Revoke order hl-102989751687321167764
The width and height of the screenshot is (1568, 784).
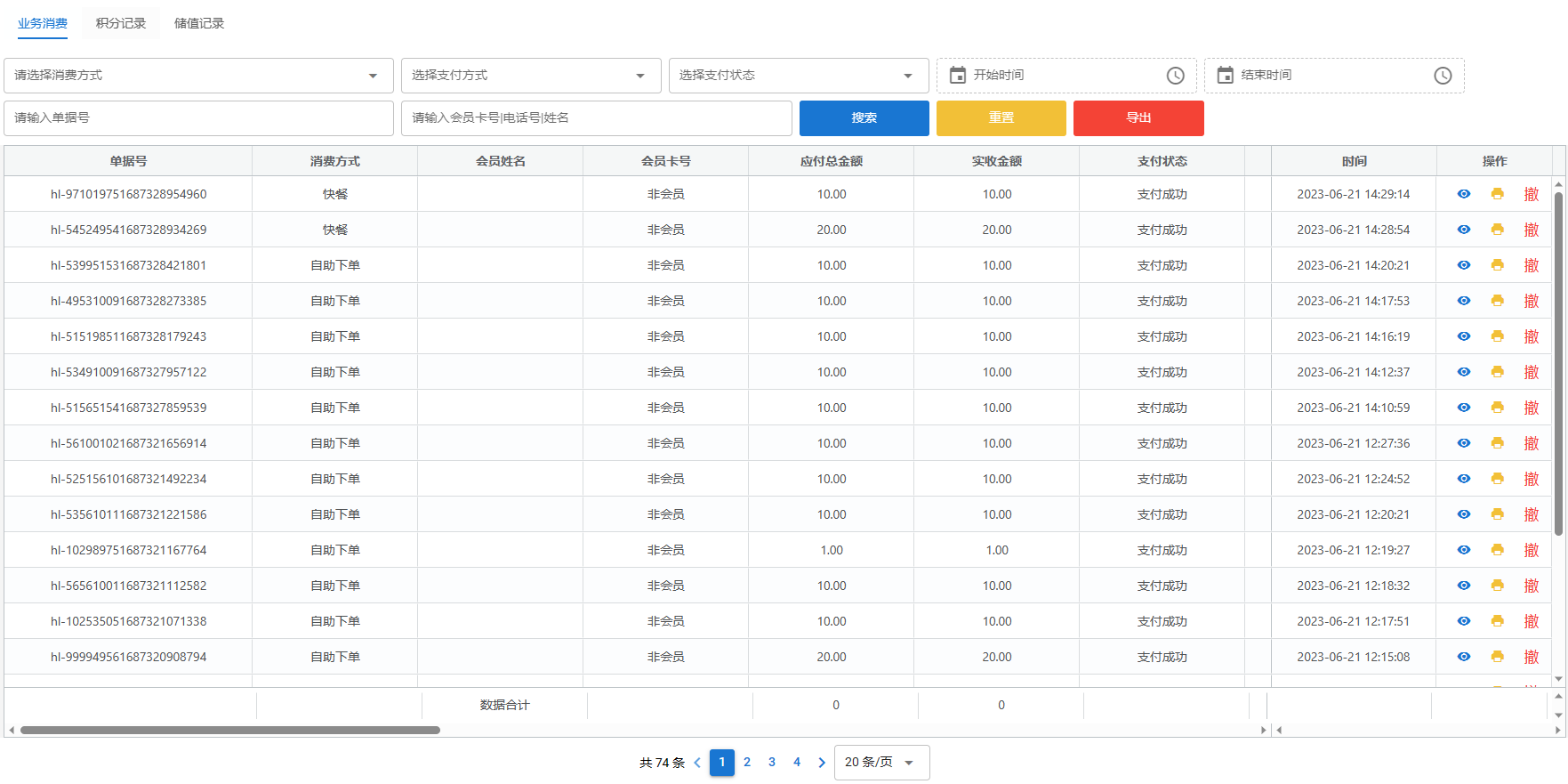pos(1531,550)
